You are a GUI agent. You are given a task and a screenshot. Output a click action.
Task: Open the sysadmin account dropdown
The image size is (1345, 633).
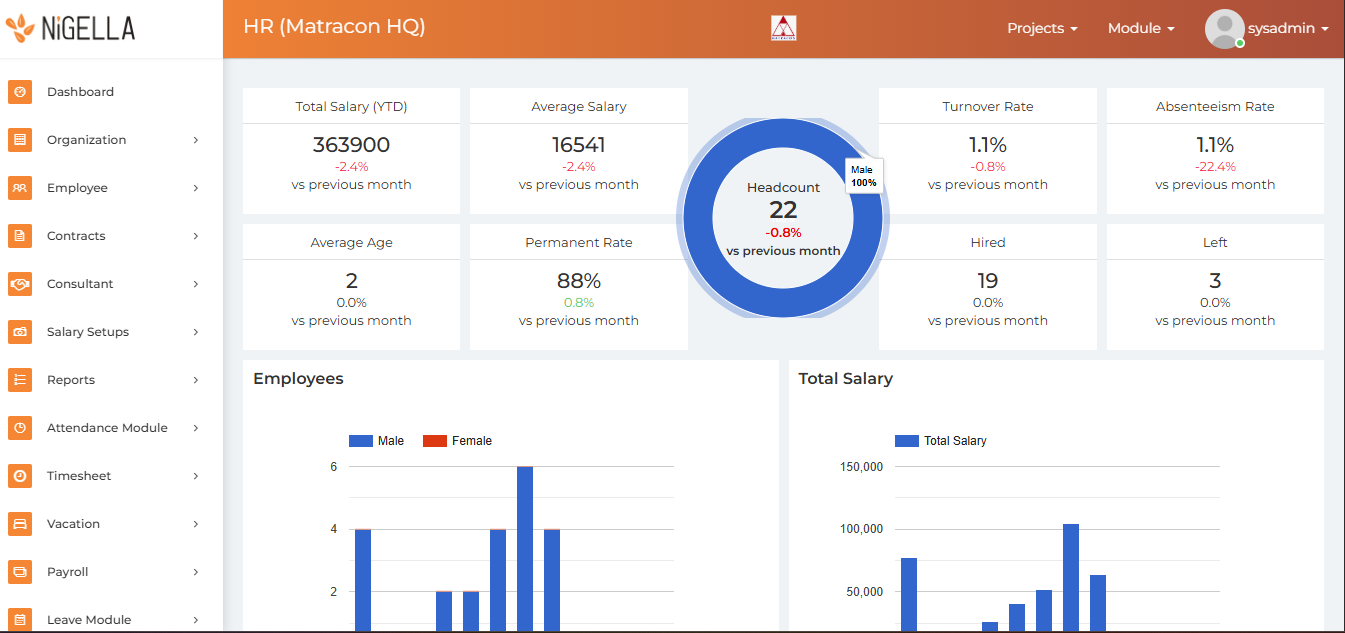point(1283,28)
